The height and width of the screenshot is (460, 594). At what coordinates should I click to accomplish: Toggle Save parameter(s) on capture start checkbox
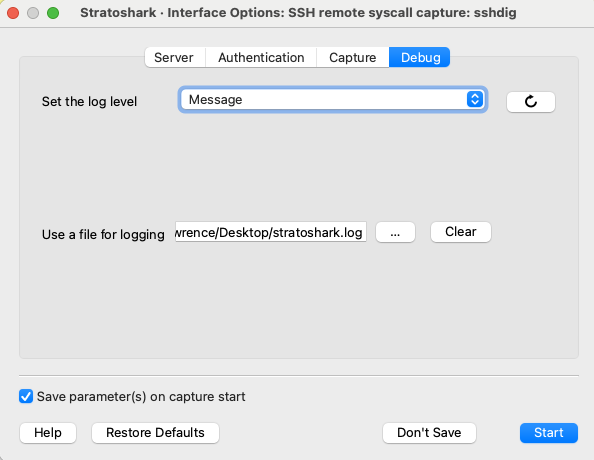click(26, 396)
